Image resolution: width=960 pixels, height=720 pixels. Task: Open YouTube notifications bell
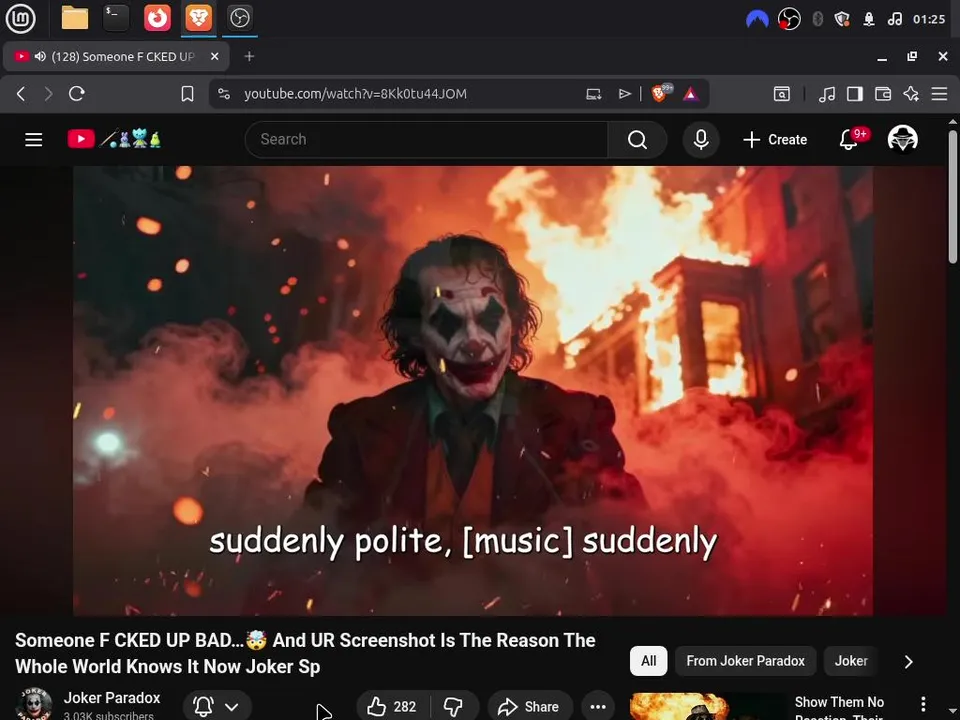(850, 140)
